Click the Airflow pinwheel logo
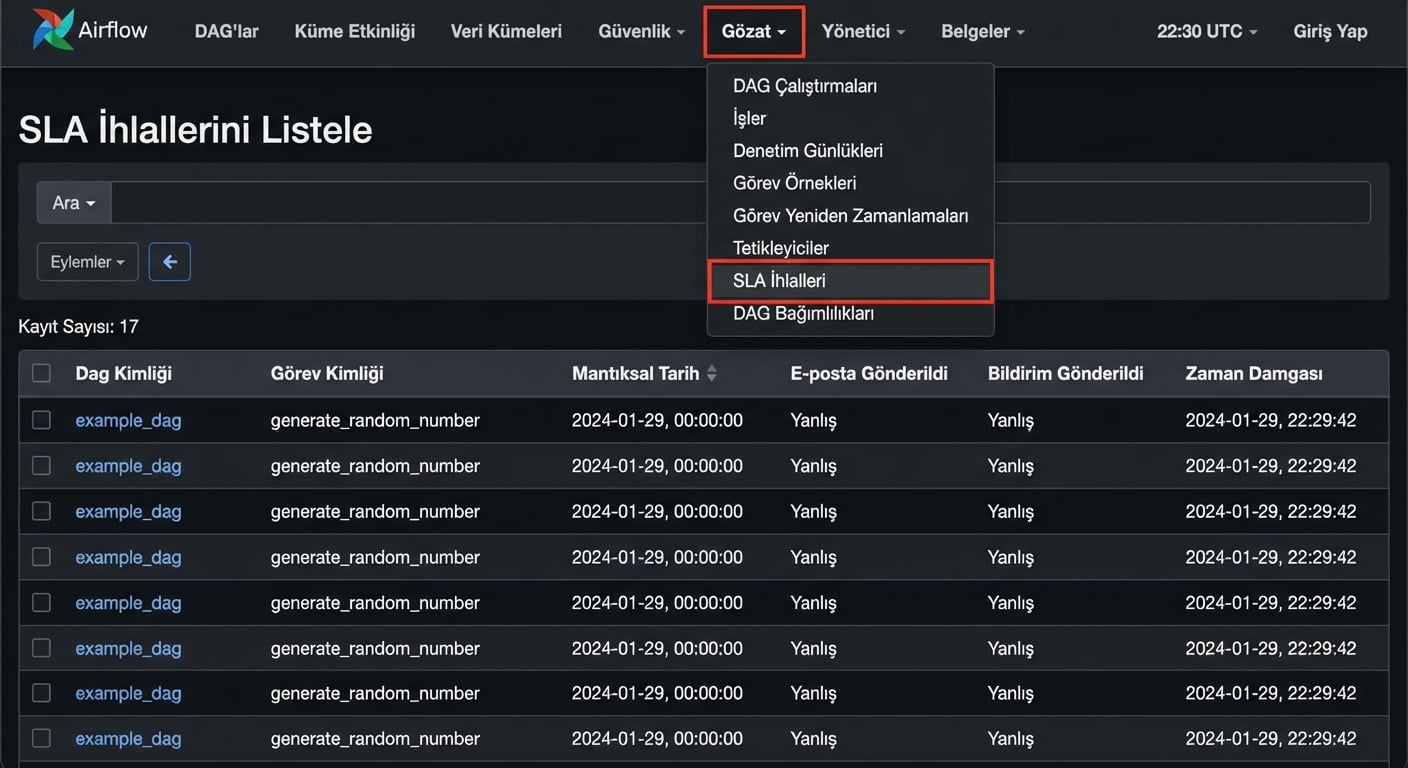 click(x=52, y=30)
